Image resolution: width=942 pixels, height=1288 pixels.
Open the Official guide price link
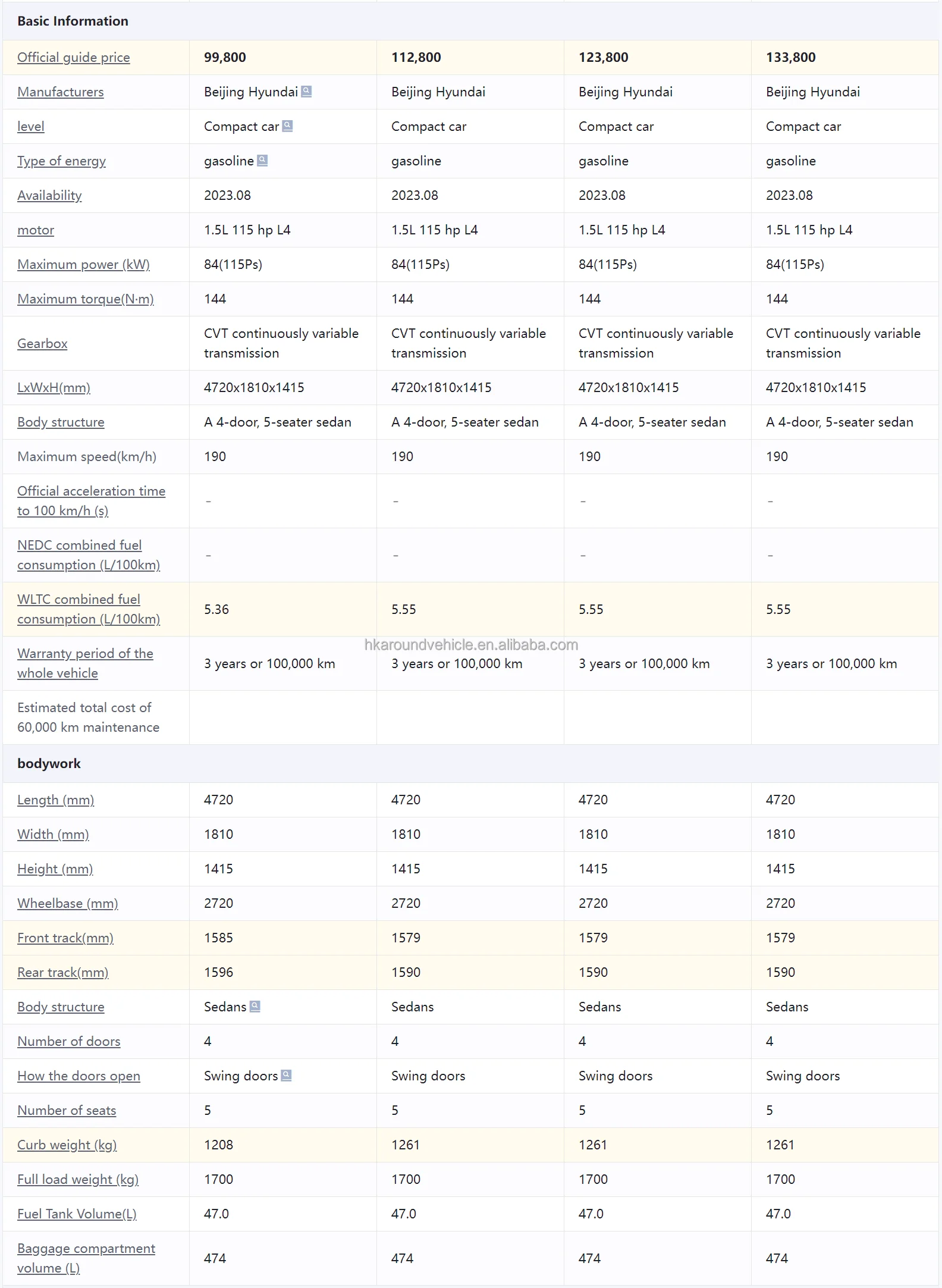pos(74,58)
